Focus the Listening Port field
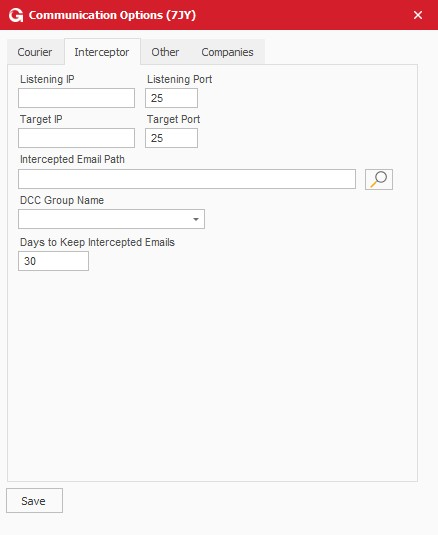This screenshot has height=535, width=438. [x=171, y=98]
